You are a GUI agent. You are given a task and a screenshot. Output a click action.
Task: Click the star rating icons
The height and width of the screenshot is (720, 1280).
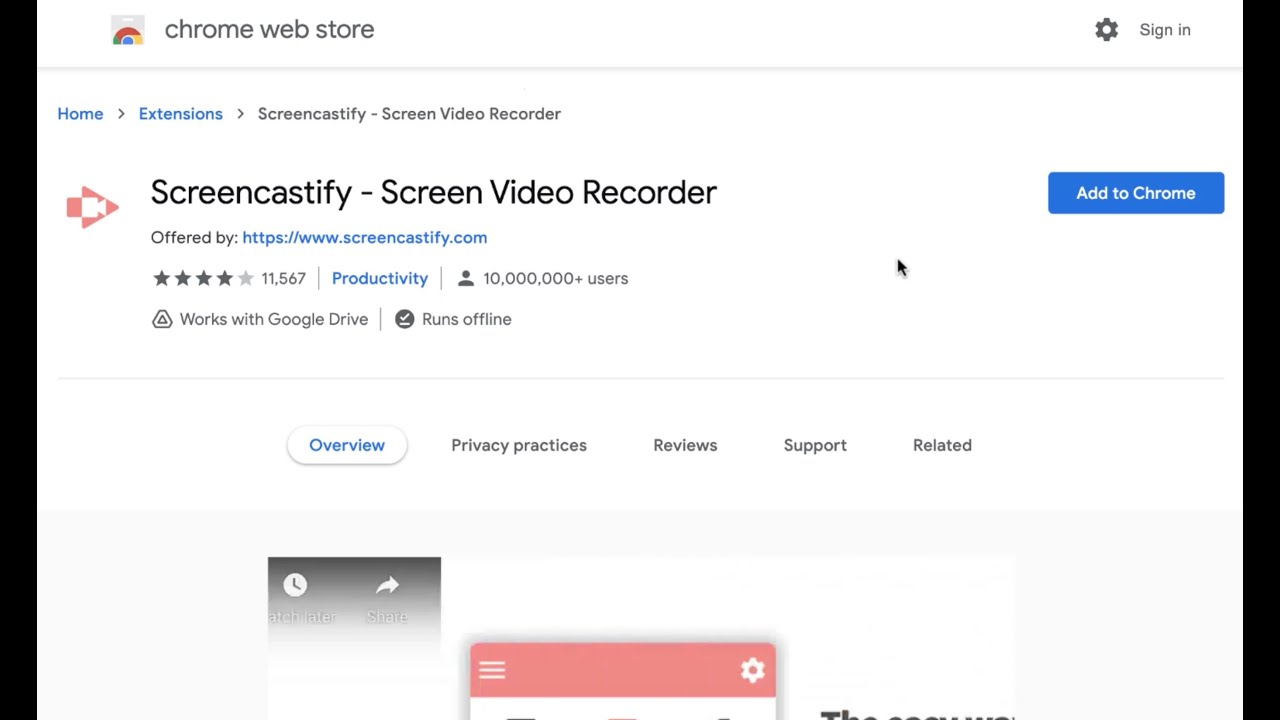tap(203, 278)
